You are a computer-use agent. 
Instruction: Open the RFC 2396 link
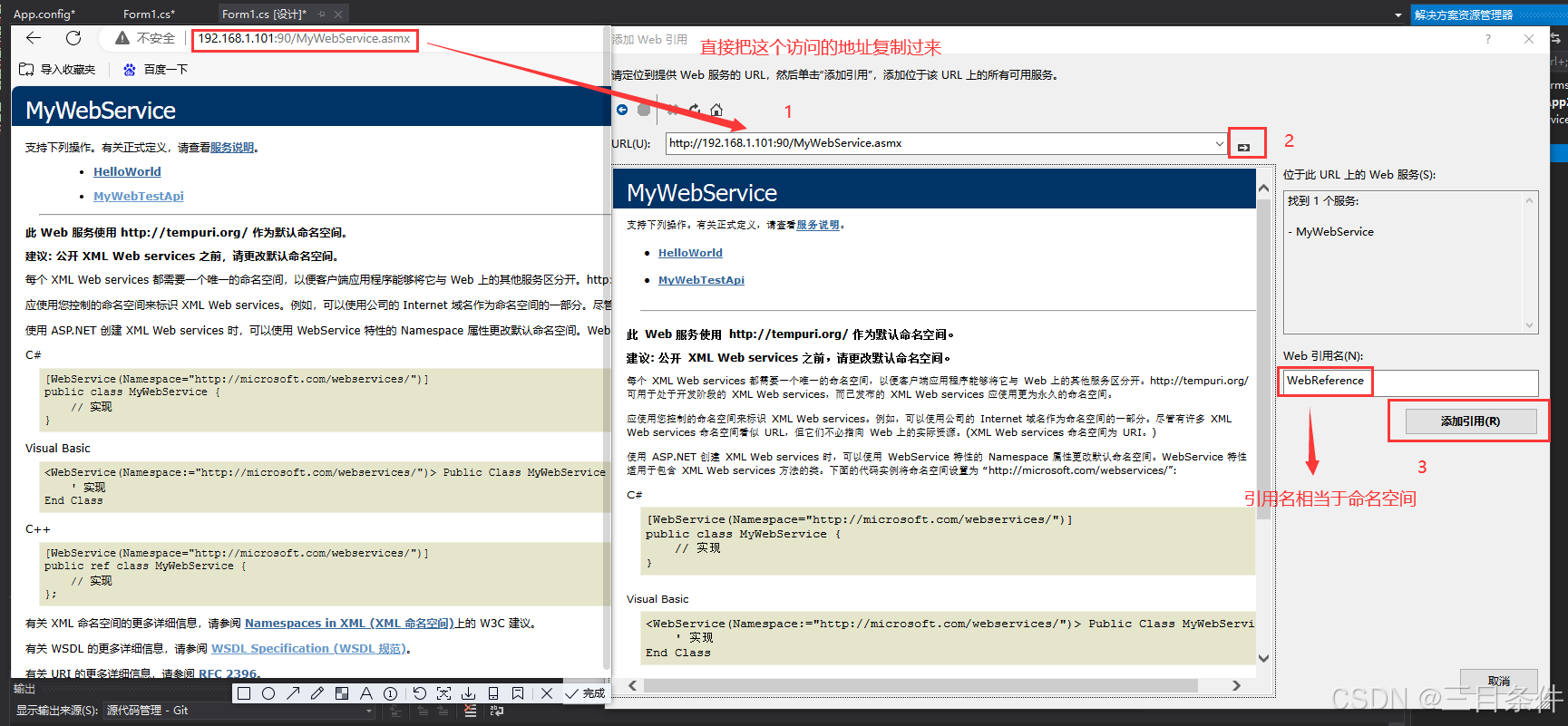click(x=228, y=673)
